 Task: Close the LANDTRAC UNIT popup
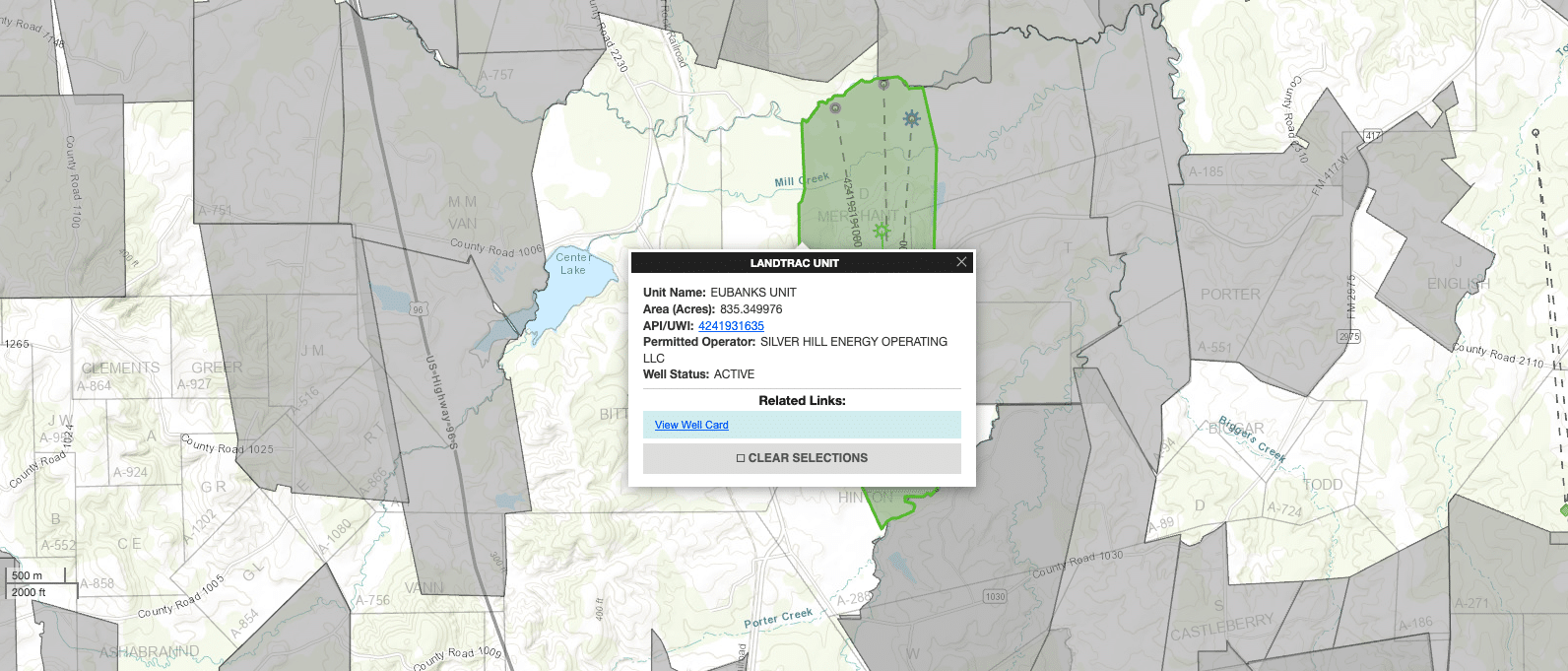click(x=961, y=262)
